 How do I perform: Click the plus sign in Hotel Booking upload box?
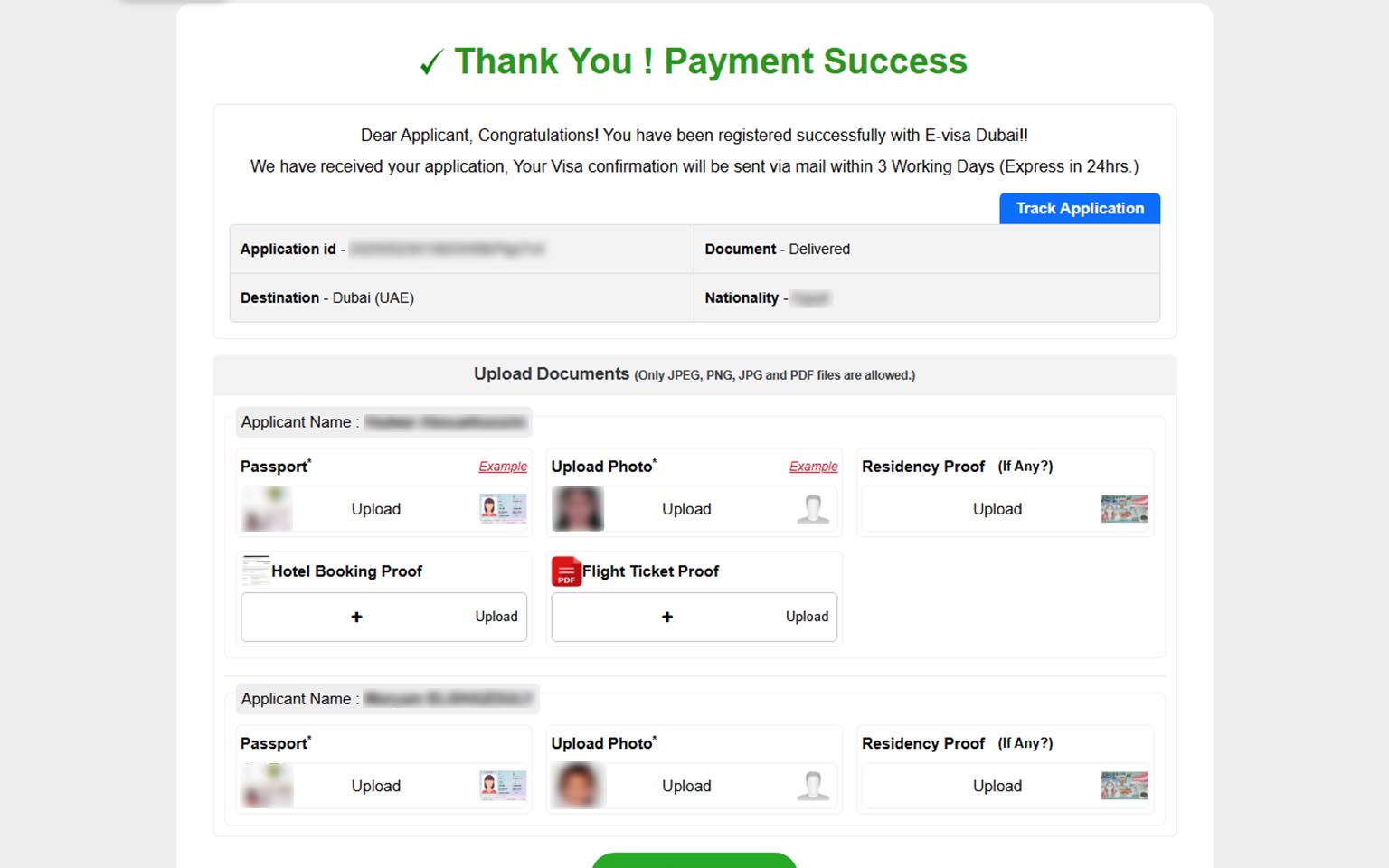tap(356, 617)
